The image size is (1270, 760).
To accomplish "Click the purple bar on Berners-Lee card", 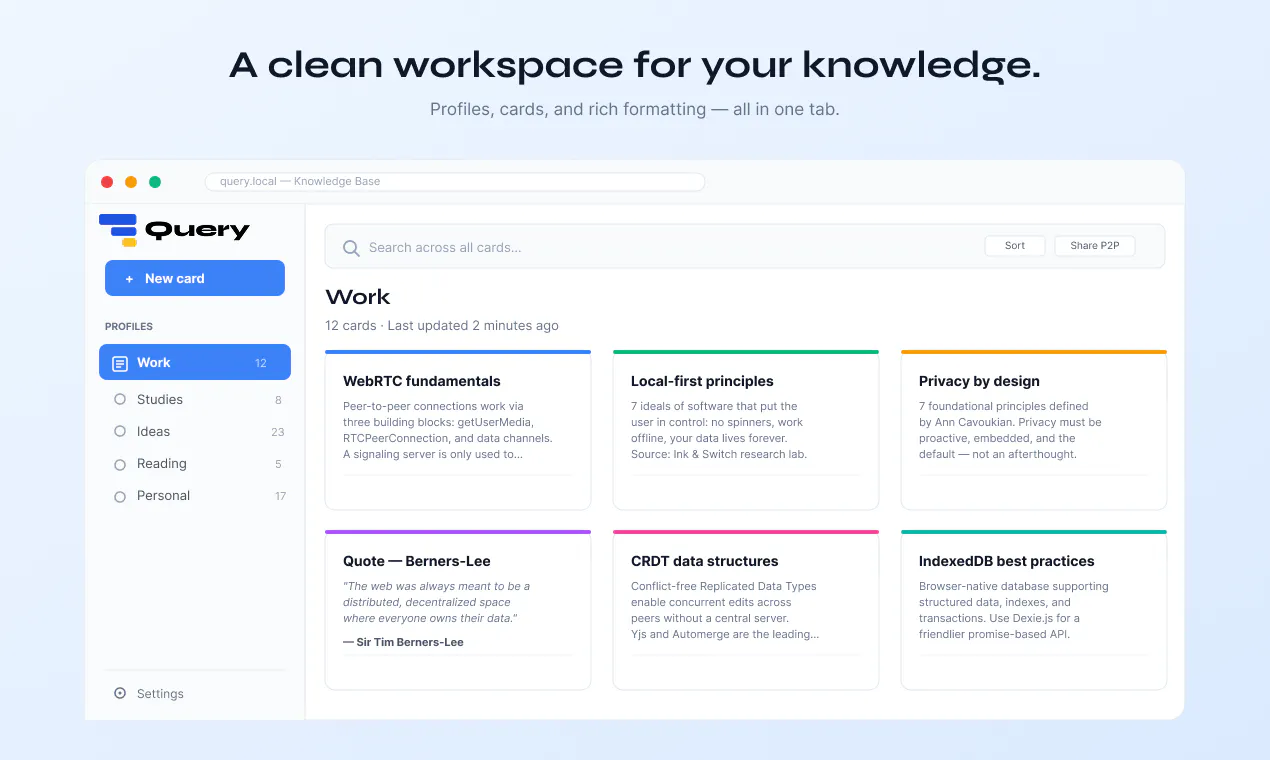I will 458,532.
